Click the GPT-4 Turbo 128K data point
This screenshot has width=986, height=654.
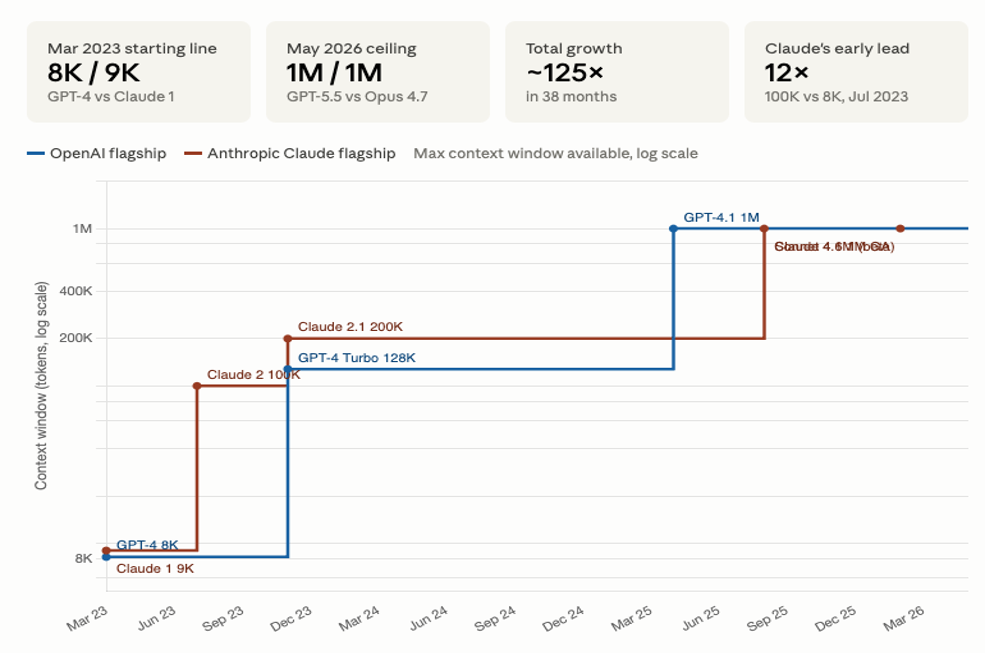[x=287, y=369]
